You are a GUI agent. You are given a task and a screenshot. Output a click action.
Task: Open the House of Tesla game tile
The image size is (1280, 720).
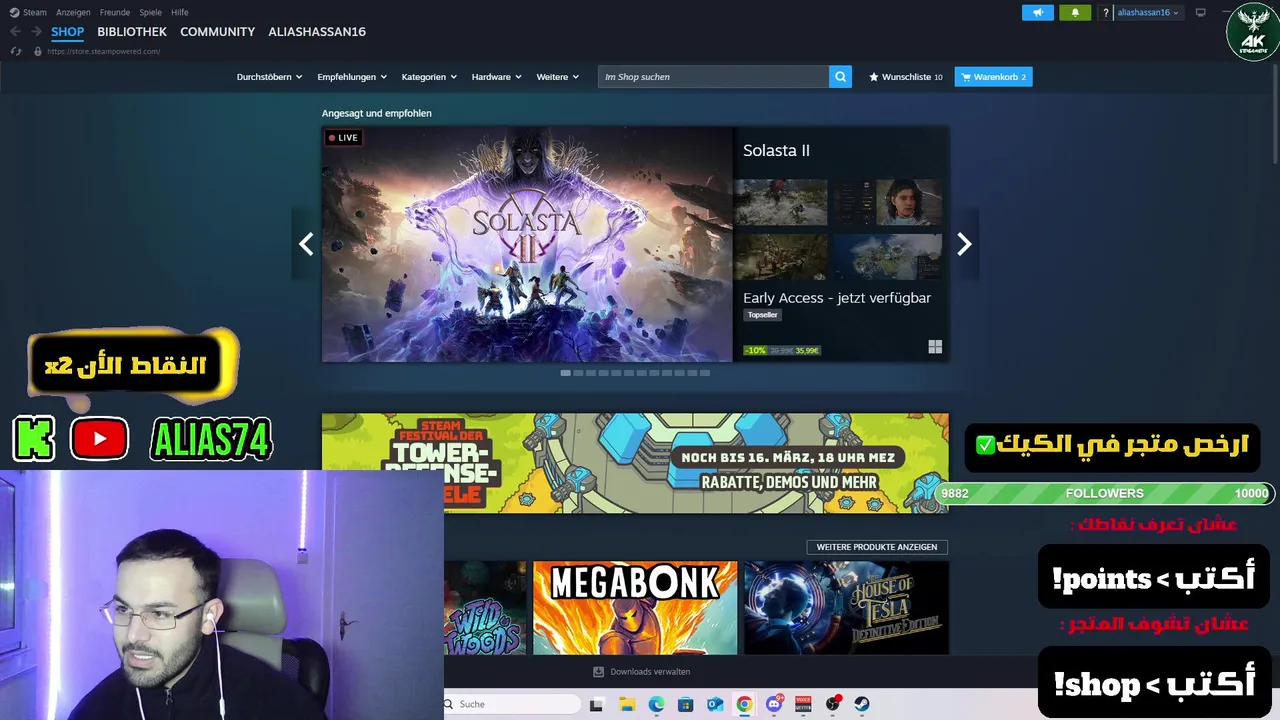(846, 608)
